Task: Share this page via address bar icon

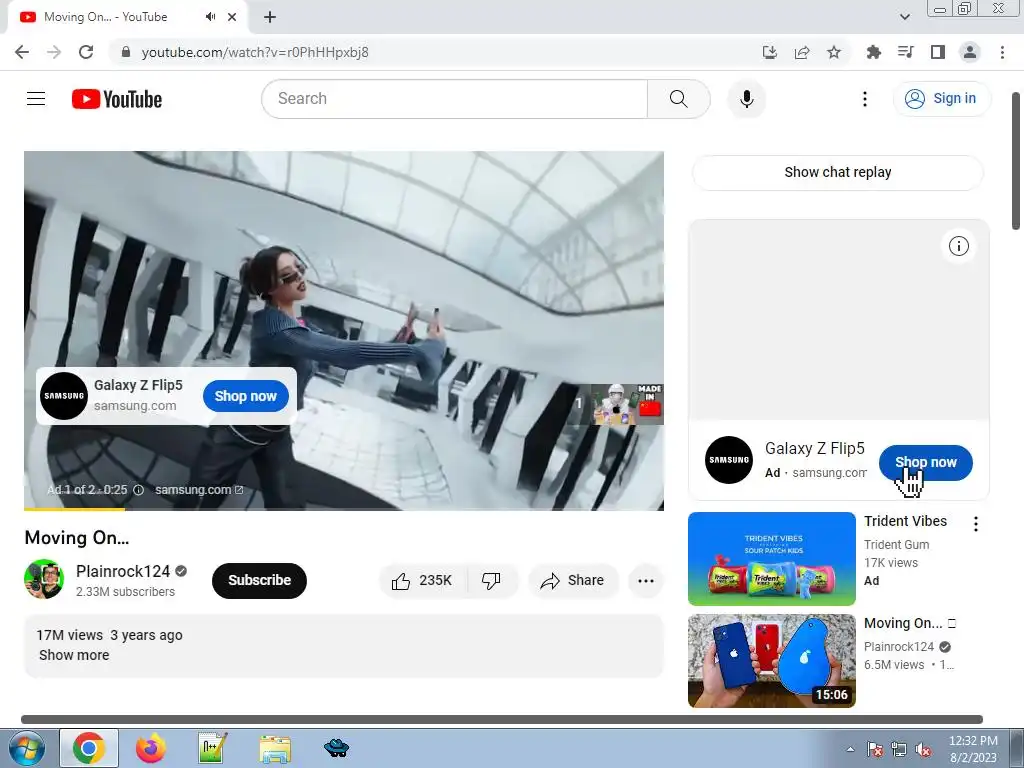Action: 802,52
